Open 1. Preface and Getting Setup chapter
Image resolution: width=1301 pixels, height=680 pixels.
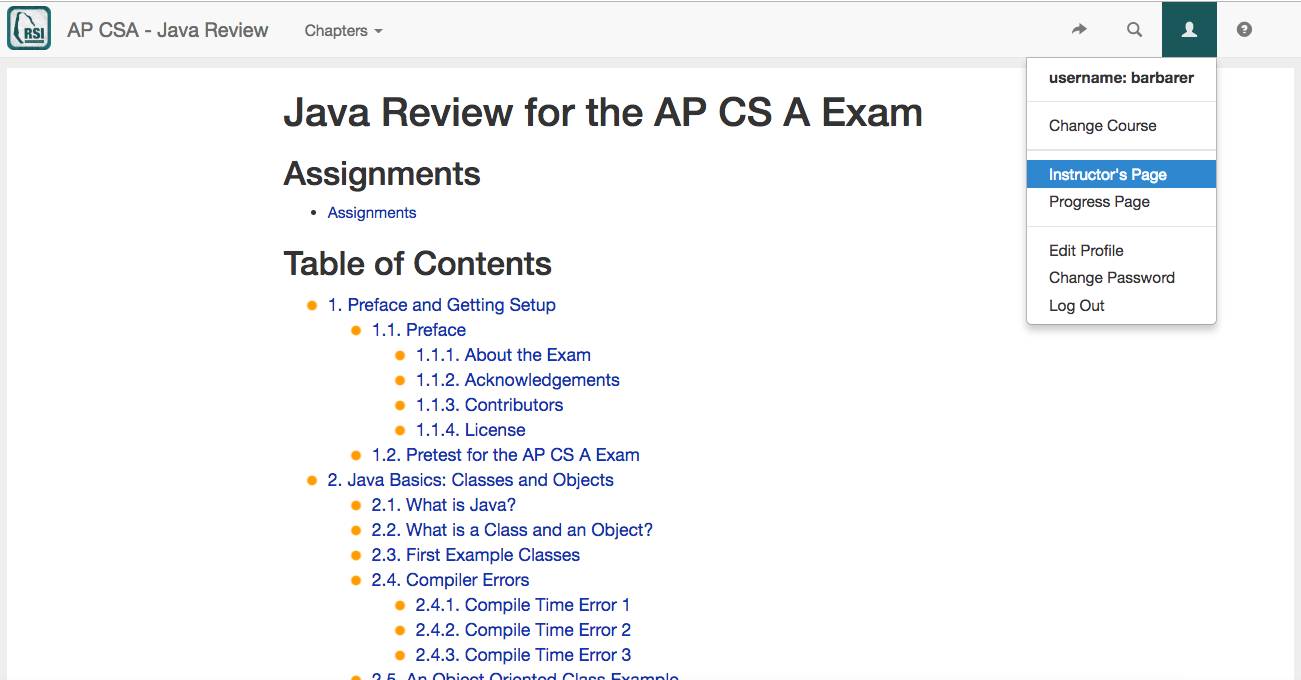tap(442, 305)
